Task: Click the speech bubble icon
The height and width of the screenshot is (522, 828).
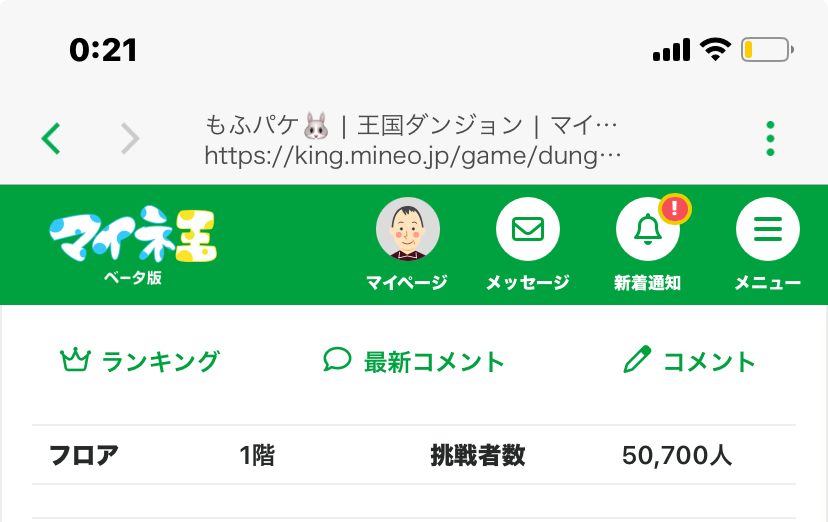Action: pos(337,359)
